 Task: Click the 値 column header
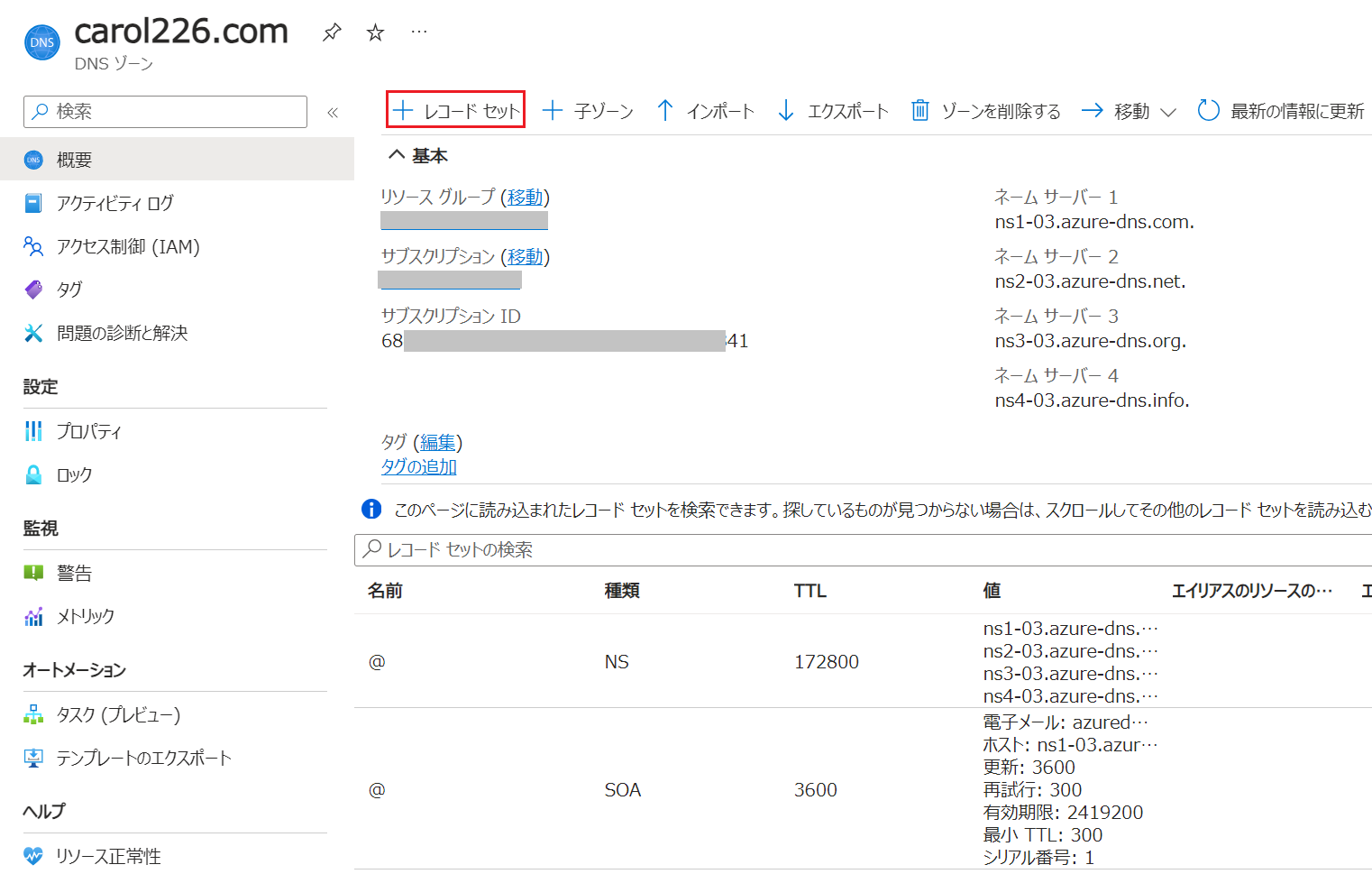pyautogui.click(x=992, y=590)
